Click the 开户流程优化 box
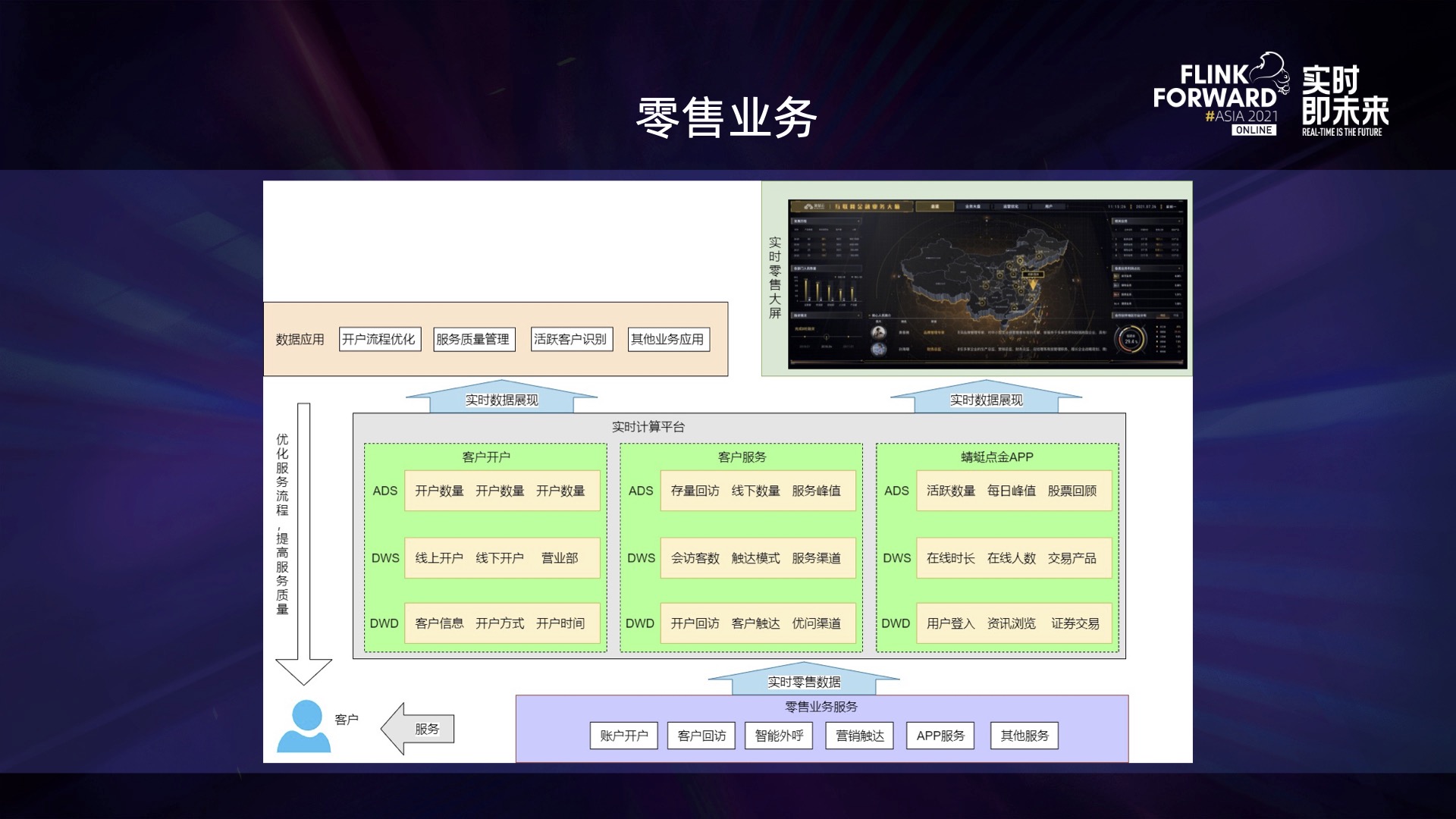The width and height of the screenshot is (1456, 819). click(x=378, y=339)
